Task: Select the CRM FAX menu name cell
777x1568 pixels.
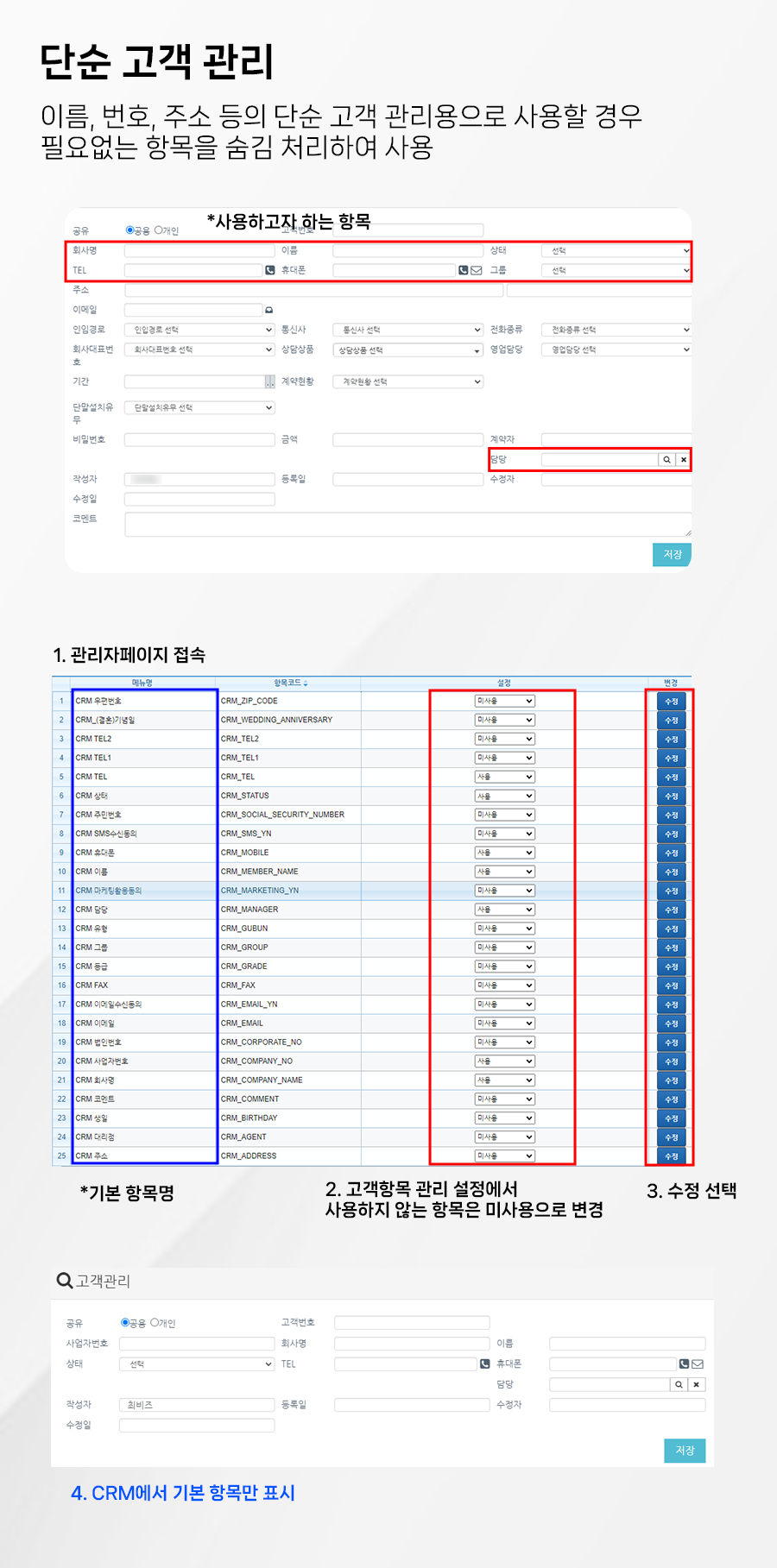Action: [92, 986]
